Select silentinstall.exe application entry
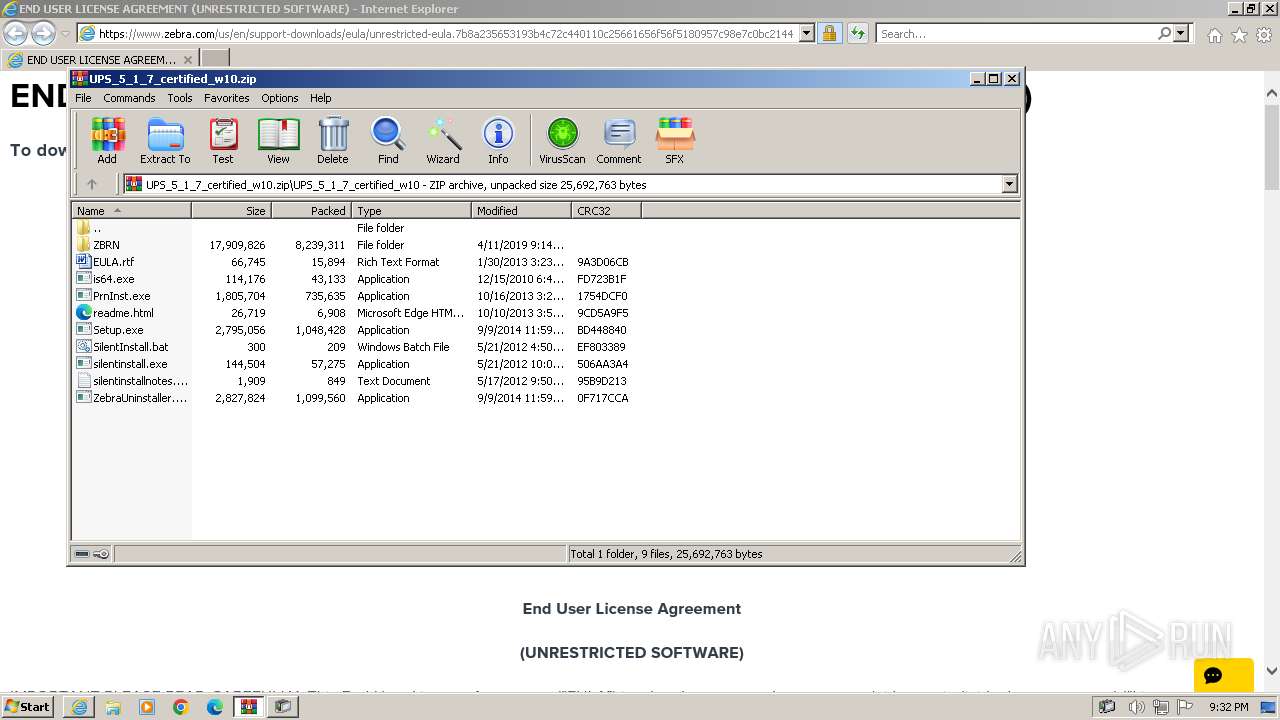The width and height of the screenshot is (1280, 720). [130, 364]
